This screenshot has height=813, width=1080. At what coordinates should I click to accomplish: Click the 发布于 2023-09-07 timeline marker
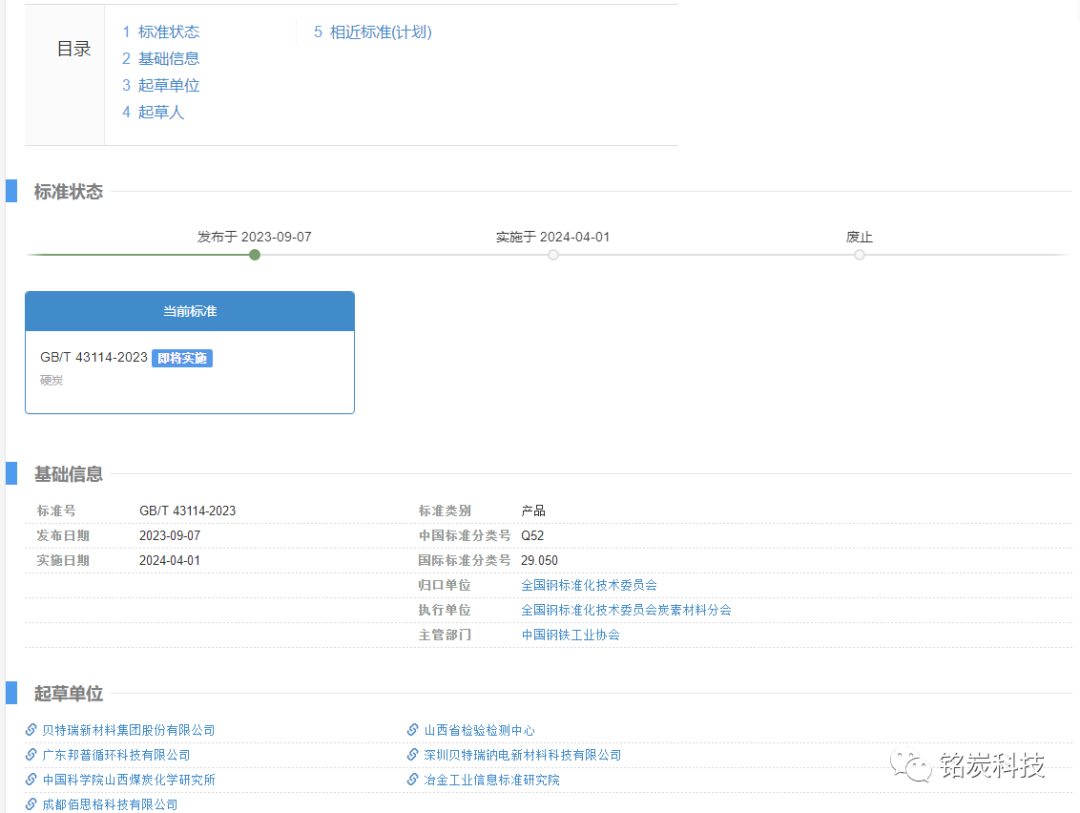click(255, 255)
